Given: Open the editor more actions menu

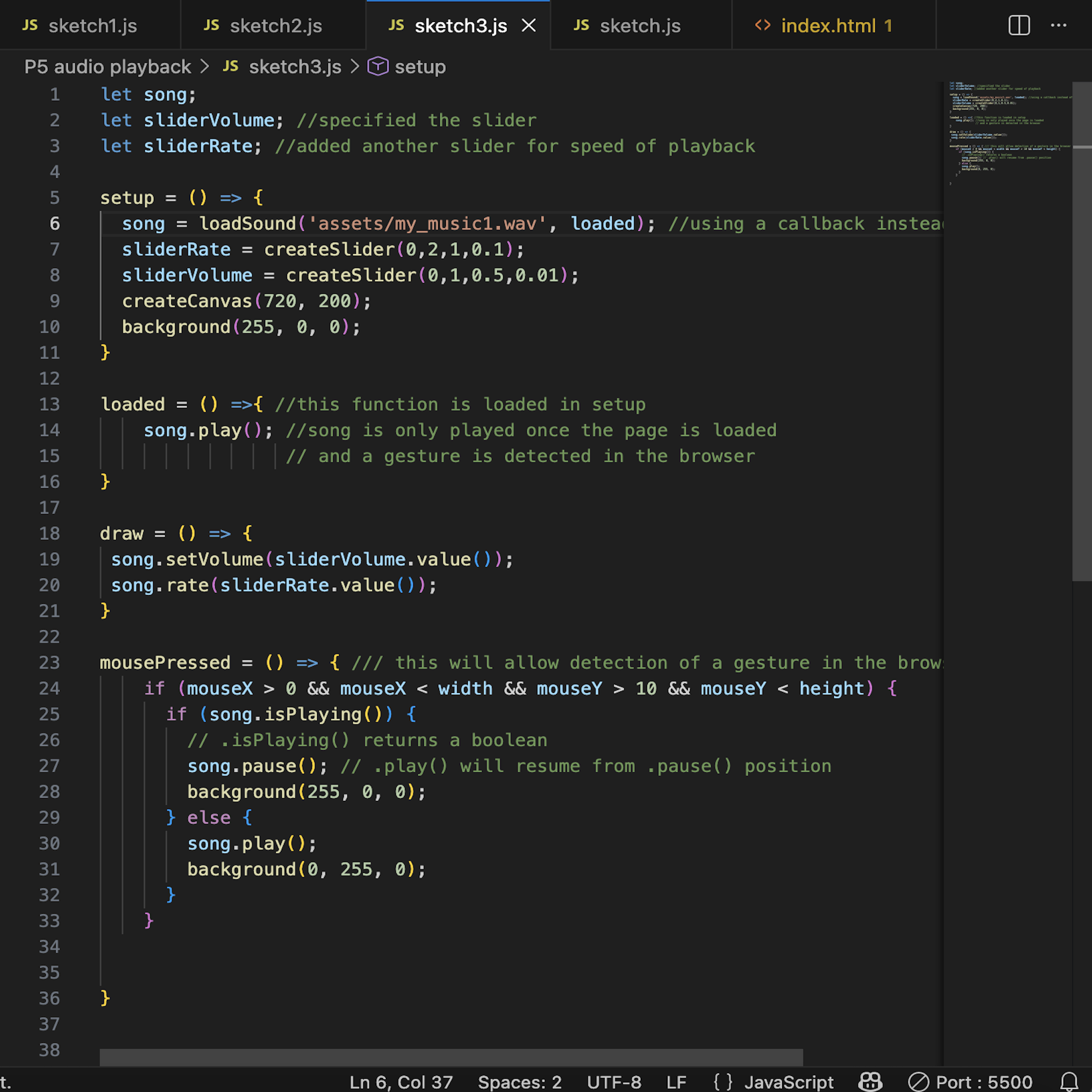Looking at the screenshot, I should [1058, 25].
